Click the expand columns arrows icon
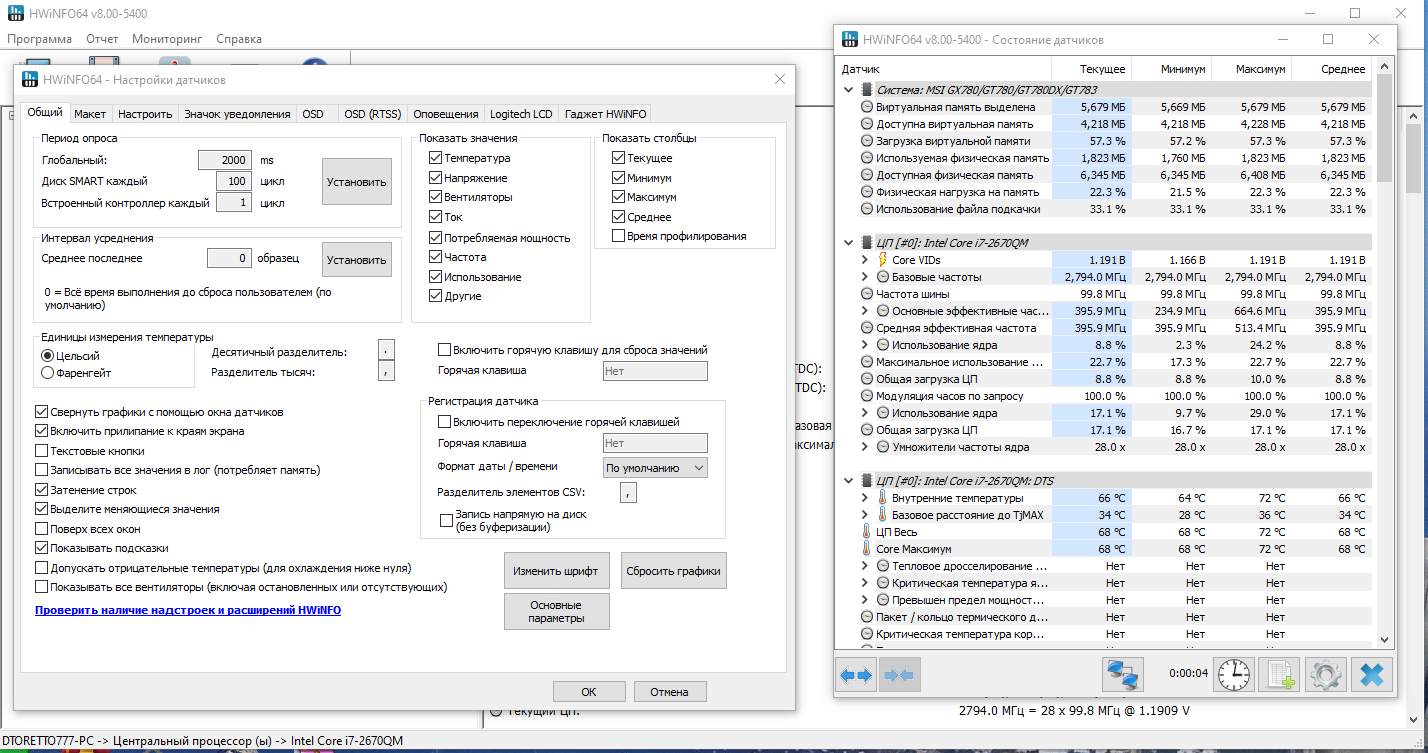The image size is (1428, 753). point(856,675)
